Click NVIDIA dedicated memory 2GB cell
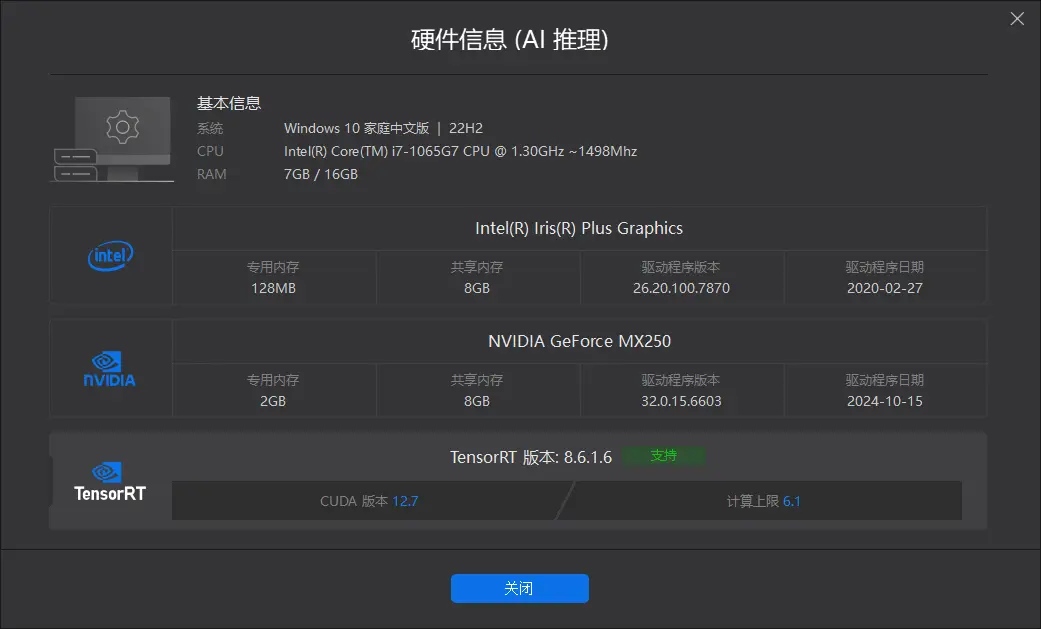Screen dimensions: 1041x629 273,401
